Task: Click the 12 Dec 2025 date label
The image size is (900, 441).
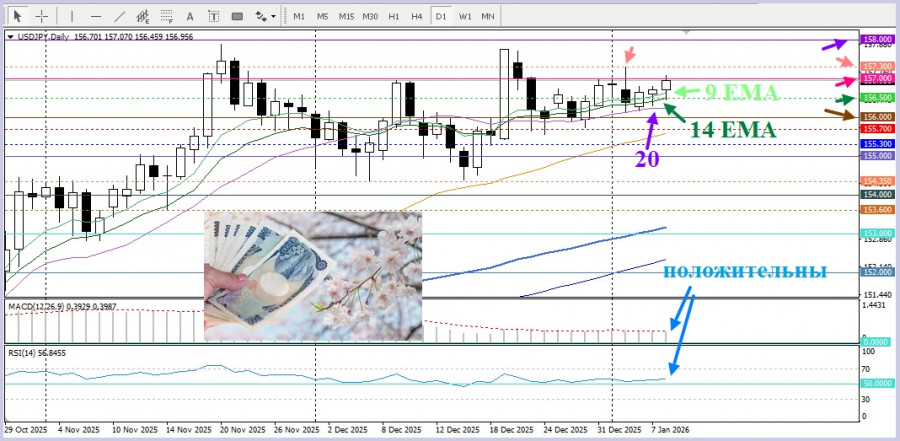Action: point(457,430)
